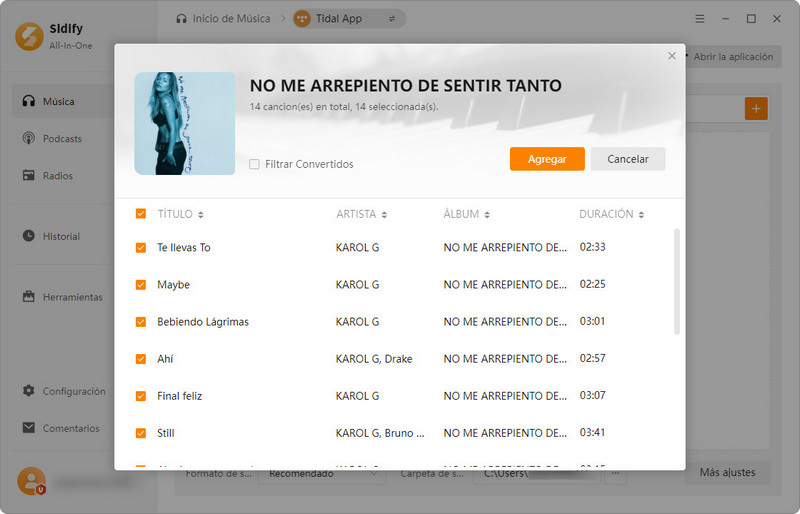Uncheck the Ahí song checkbox
The width and height of the screenshot is (800, 514).
pos(141,359)
